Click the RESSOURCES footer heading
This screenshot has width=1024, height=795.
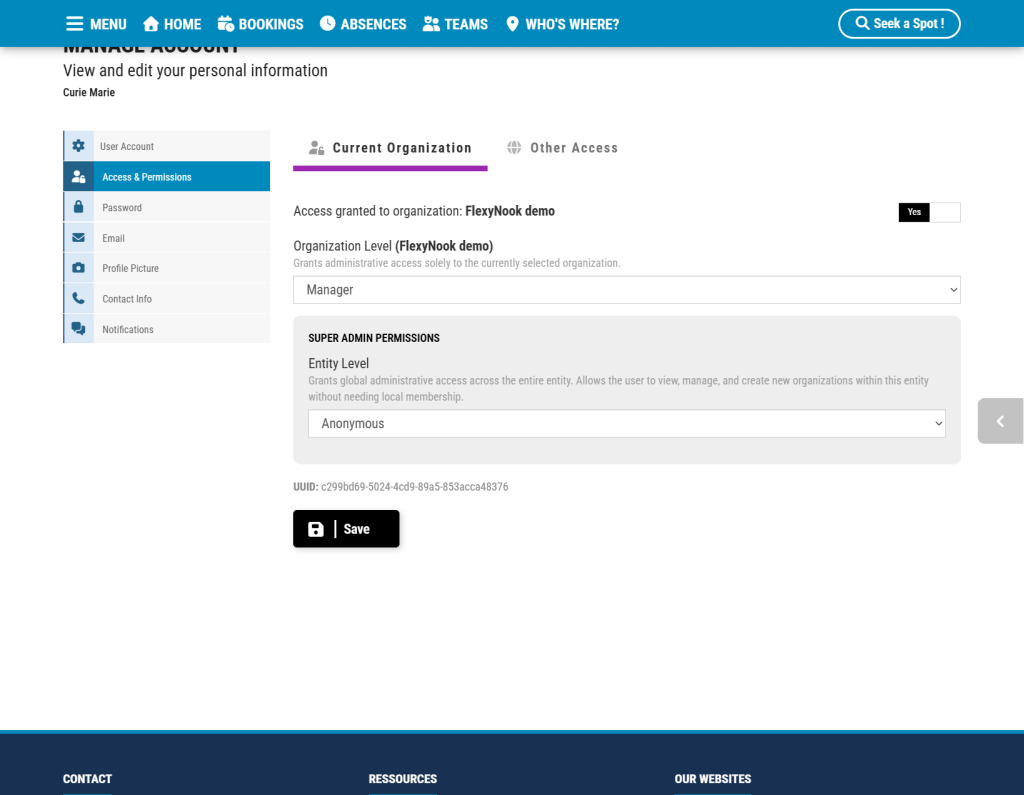(403, 779)
